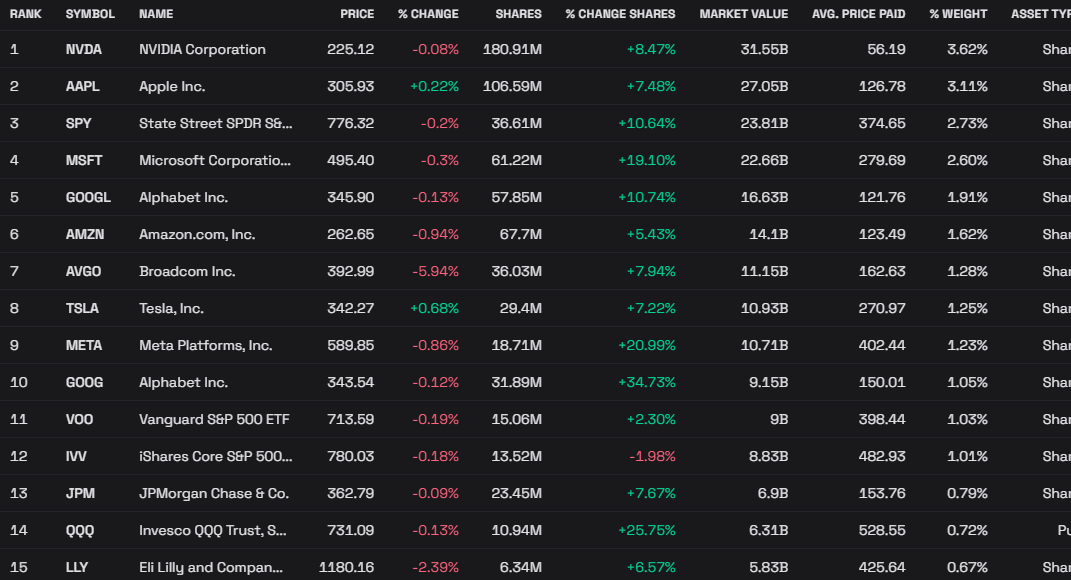Select the Amazon.com, Inc. name
Image resolution: width=1071 pixels, height=580 pixels.
click(x=197, y=234)
